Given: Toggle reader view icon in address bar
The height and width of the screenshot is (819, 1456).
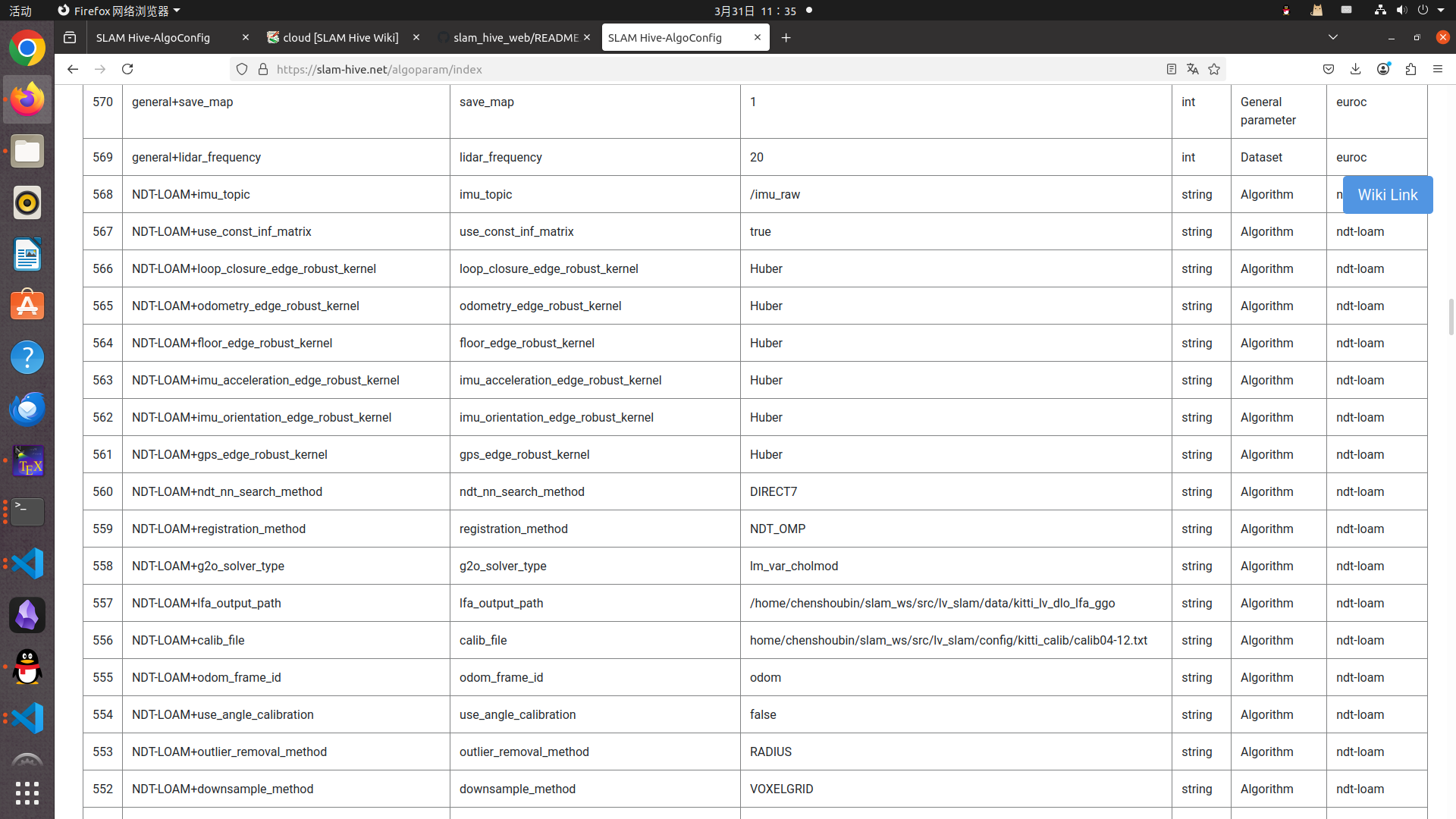Looking at the screenshot, I should 1172,69.
